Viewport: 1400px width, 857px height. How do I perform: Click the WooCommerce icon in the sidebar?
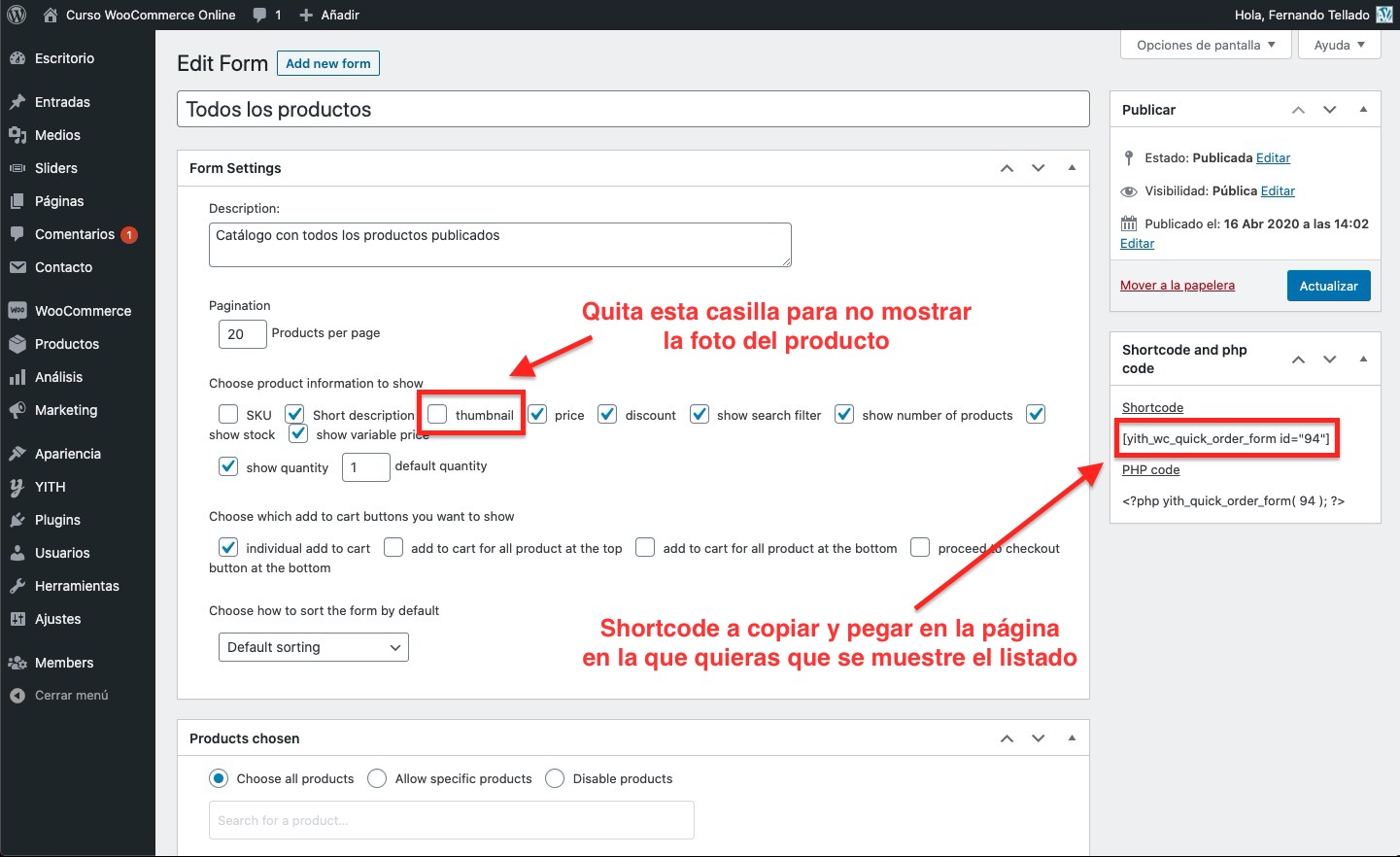(x=17, y=311)
